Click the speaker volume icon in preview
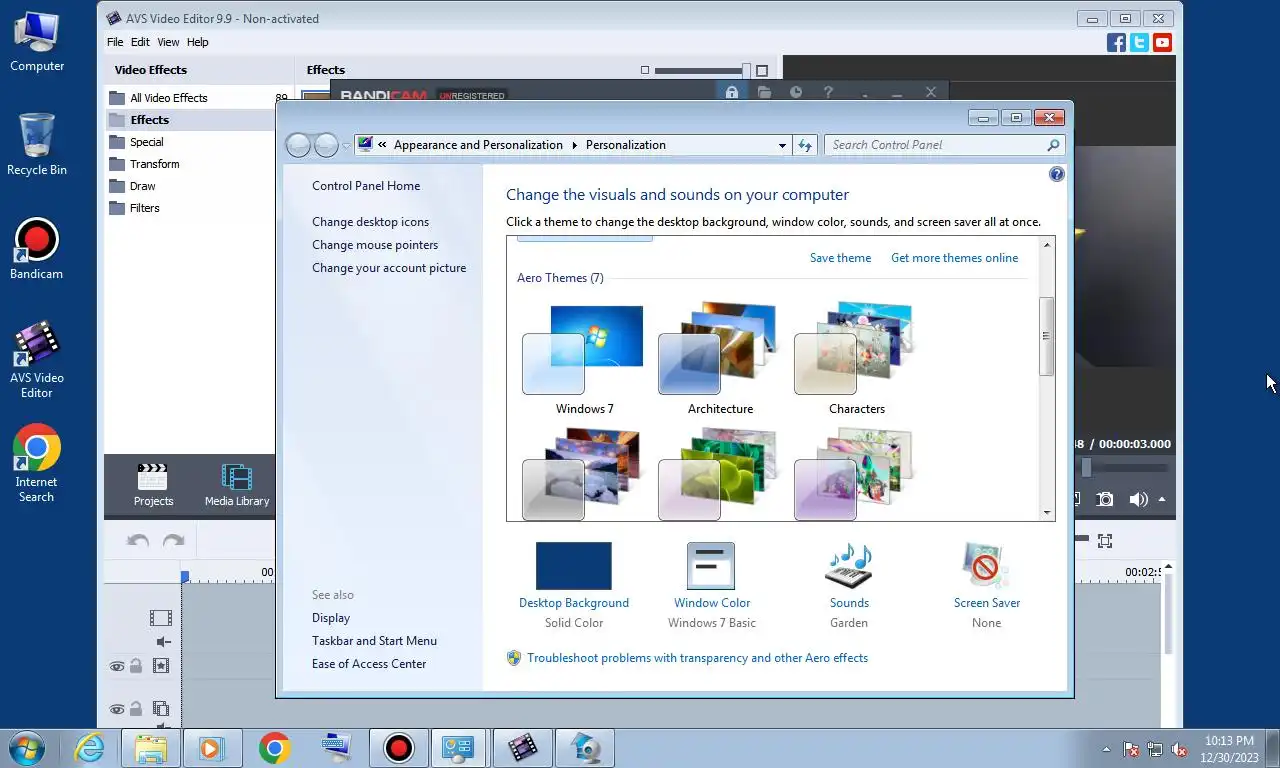The image size is (1280, 768). point(1138,499)
